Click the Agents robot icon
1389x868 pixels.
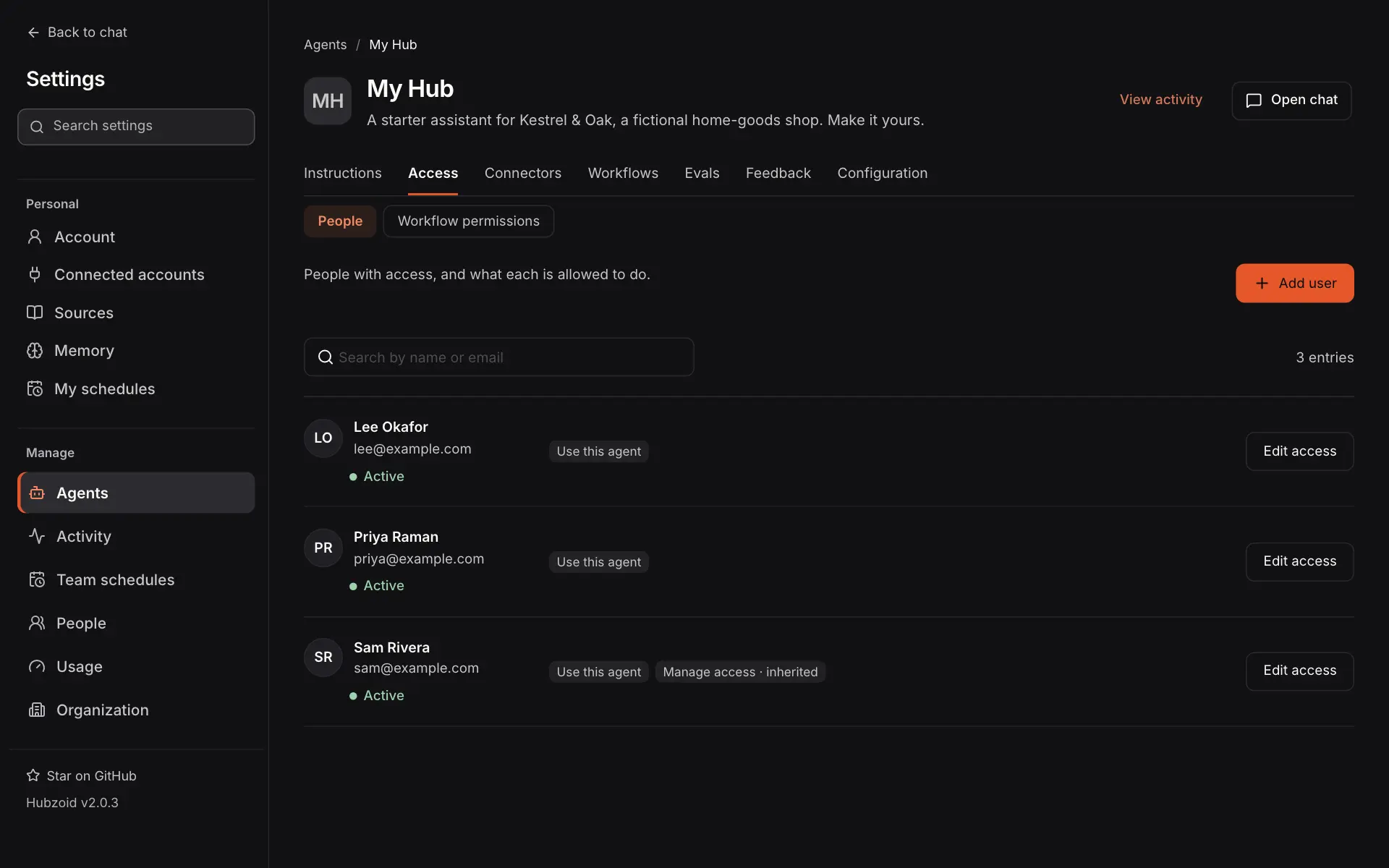coord(37,493)
